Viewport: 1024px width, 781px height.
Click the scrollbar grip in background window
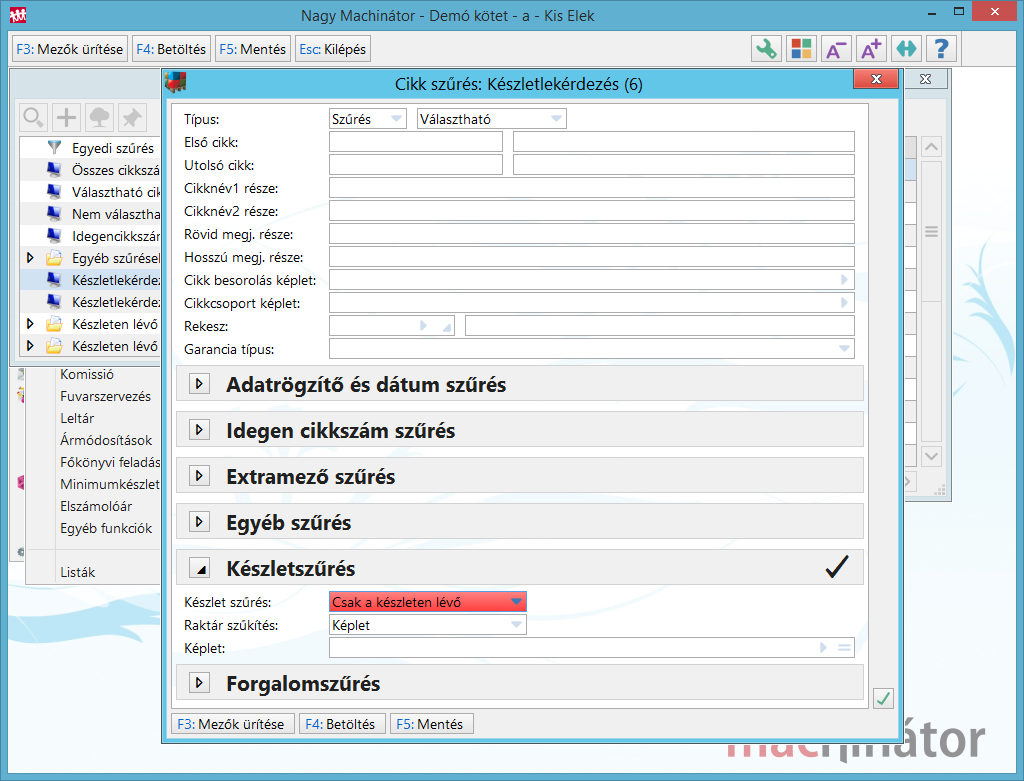[932, 231]
